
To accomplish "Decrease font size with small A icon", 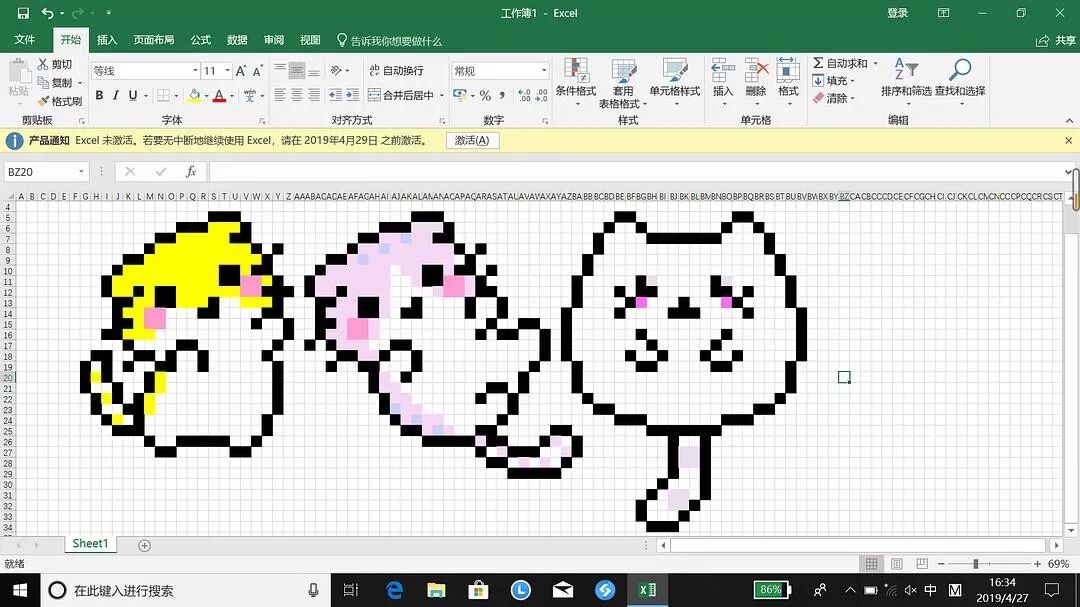I will pyautogui.click(x=257, y=70).
